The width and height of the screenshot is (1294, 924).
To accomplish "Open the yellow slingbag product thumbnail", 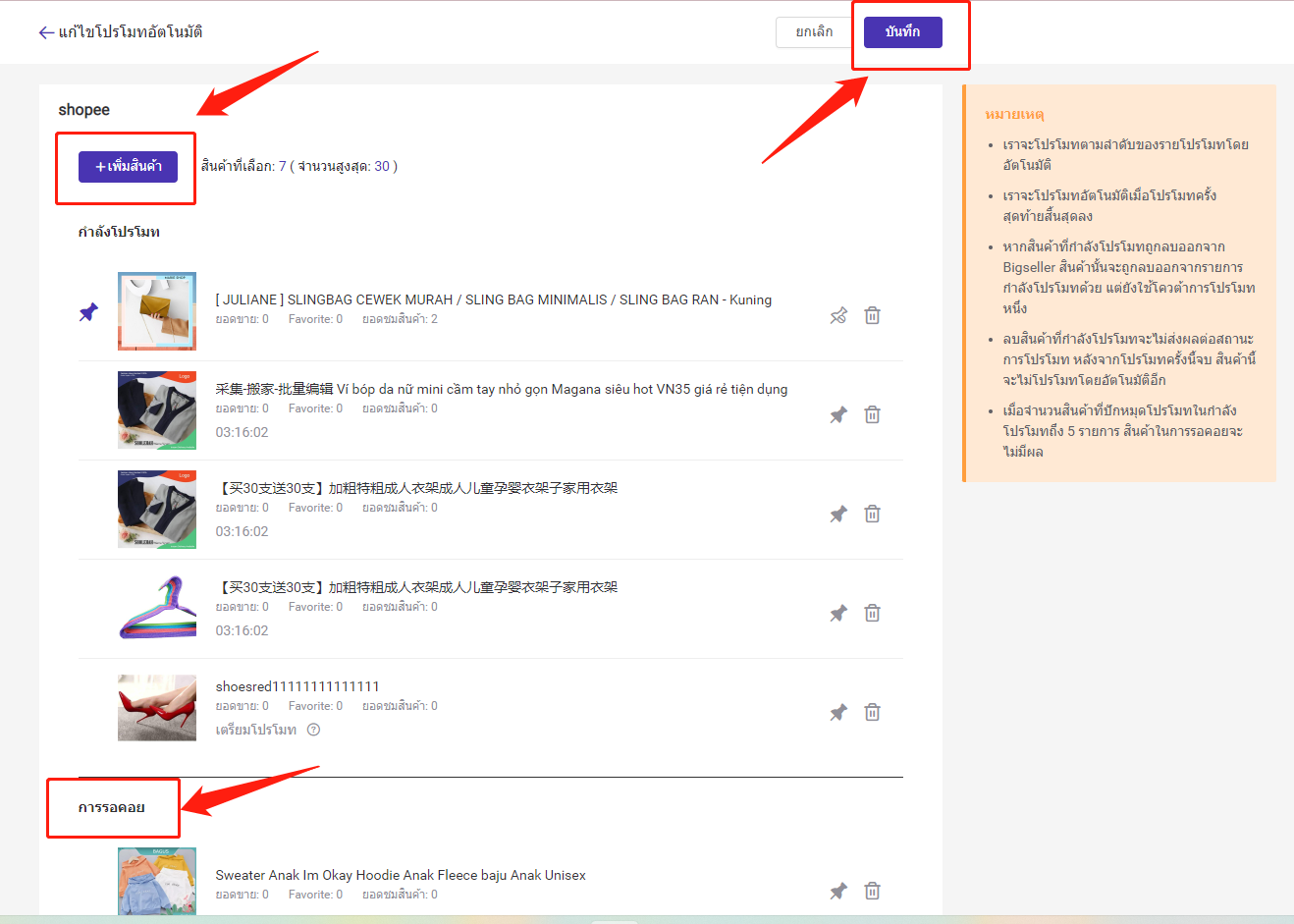I will click(157, 311).
